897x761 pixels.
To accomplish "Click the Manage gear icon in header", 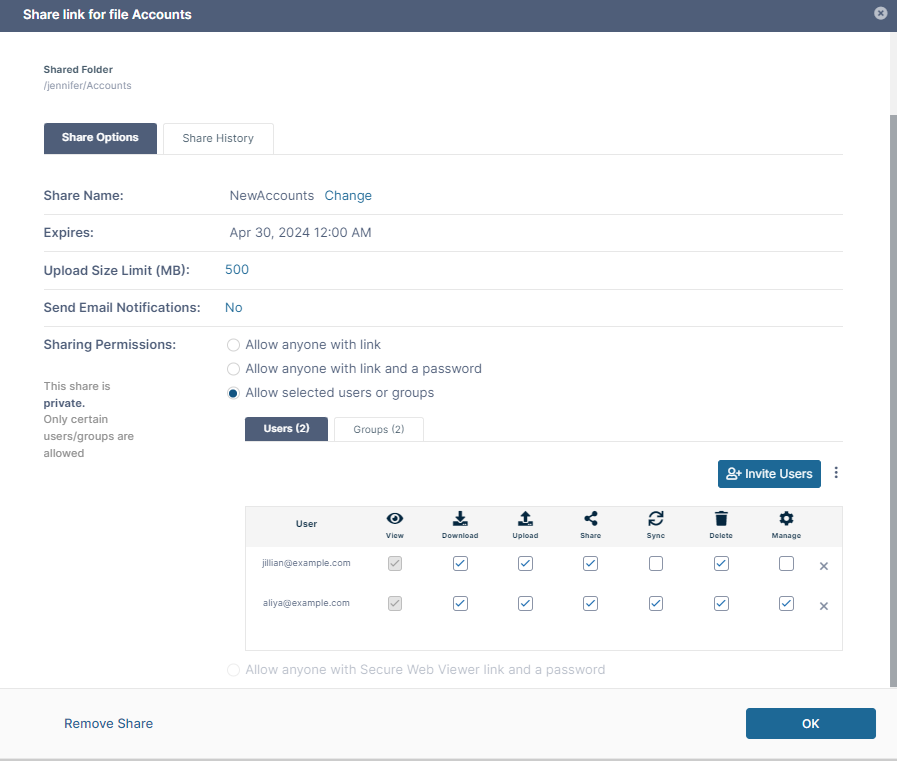I will click(786, 518).
